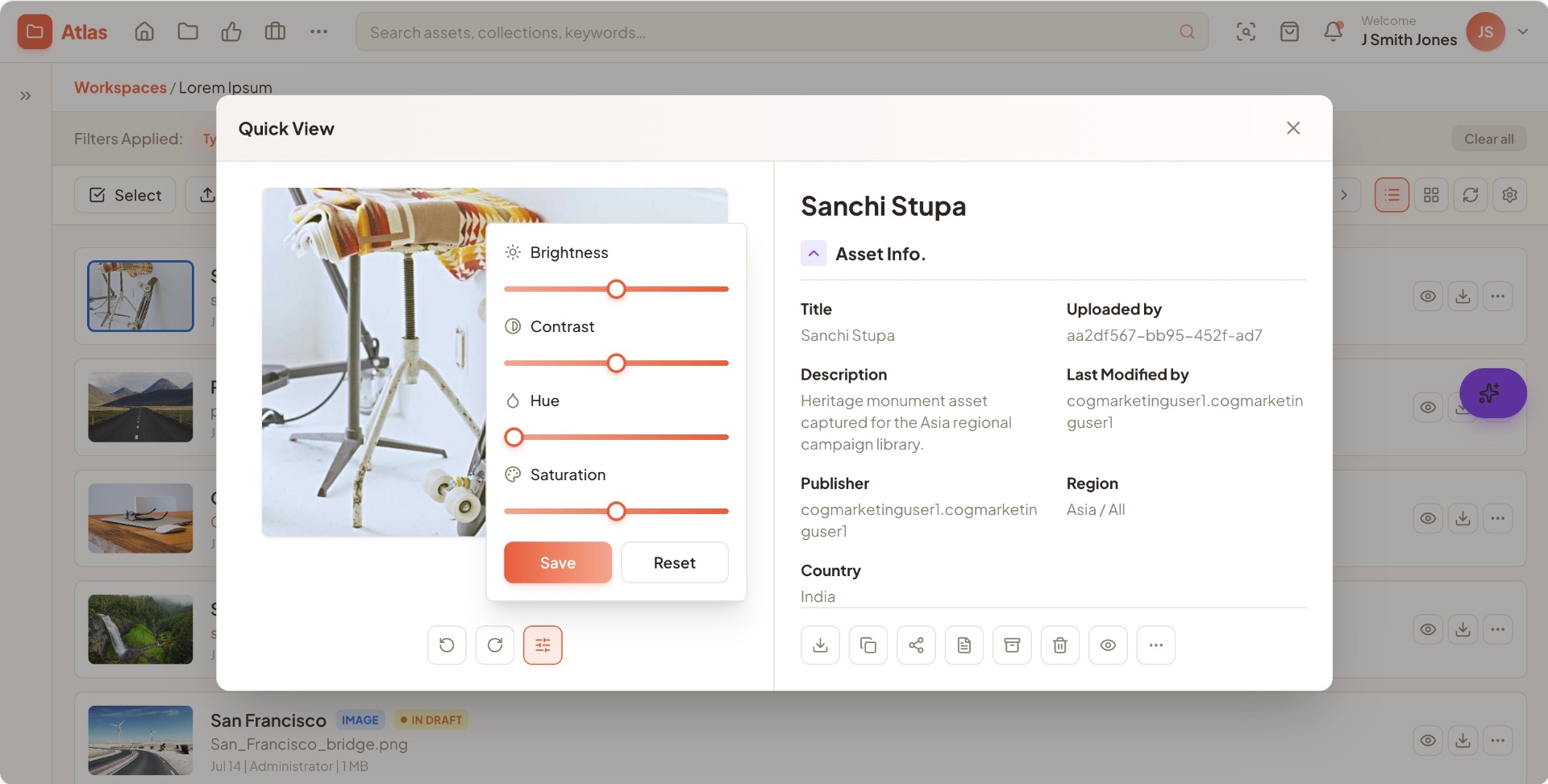Reset the image adjustments
Screen dimensions: 1548x784
click(x=674, y=562)
